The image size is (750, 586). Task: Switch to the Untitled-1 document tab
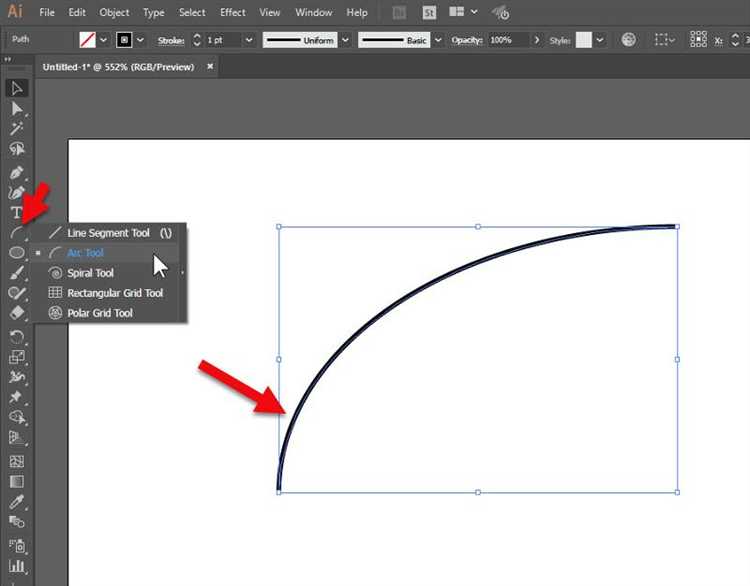coord(118,67)
